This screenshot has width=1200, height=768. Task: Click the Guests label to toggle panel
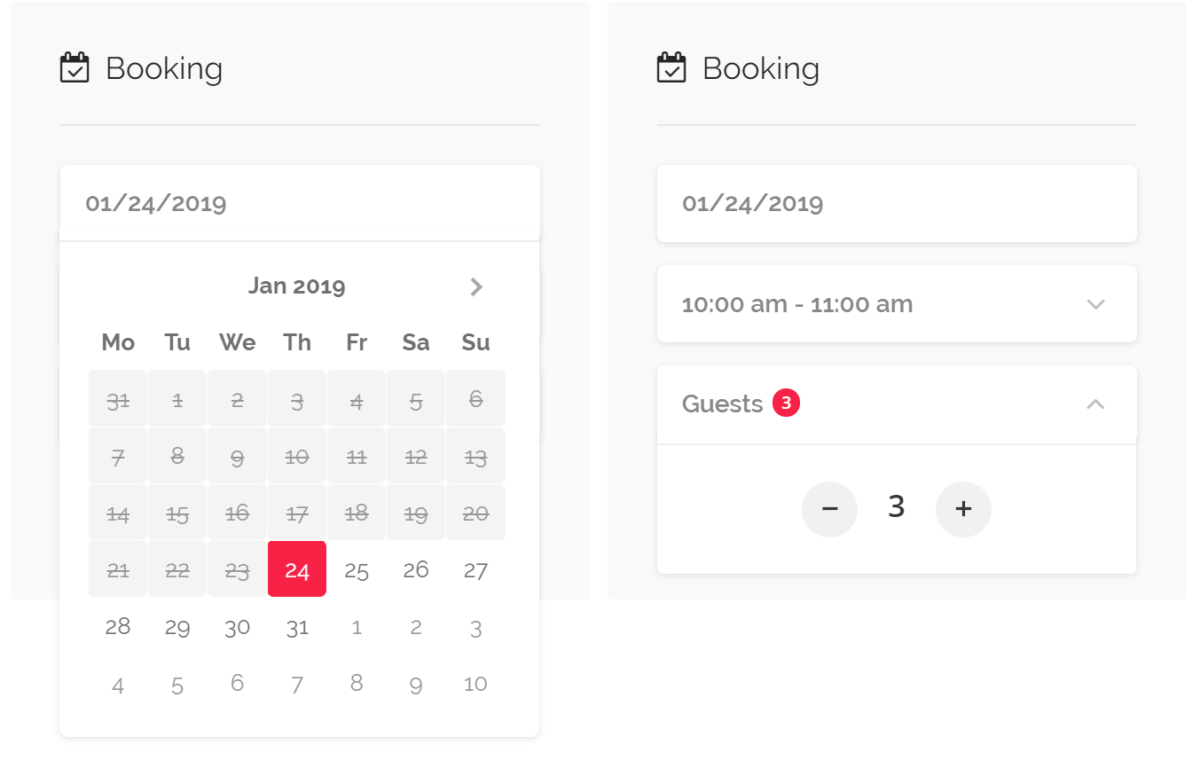click(722, 404)
